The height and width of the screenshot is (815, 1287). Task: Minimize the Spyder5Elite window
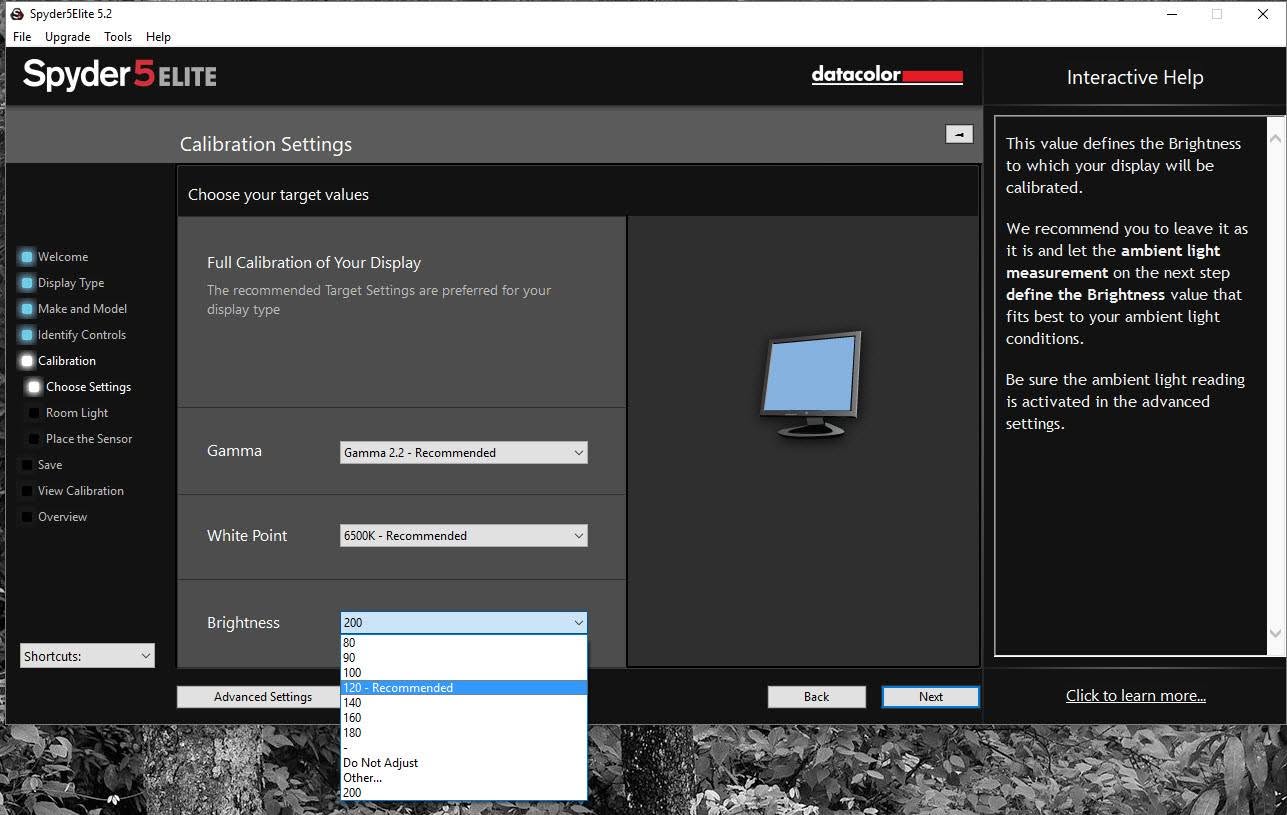[1171, 14]
